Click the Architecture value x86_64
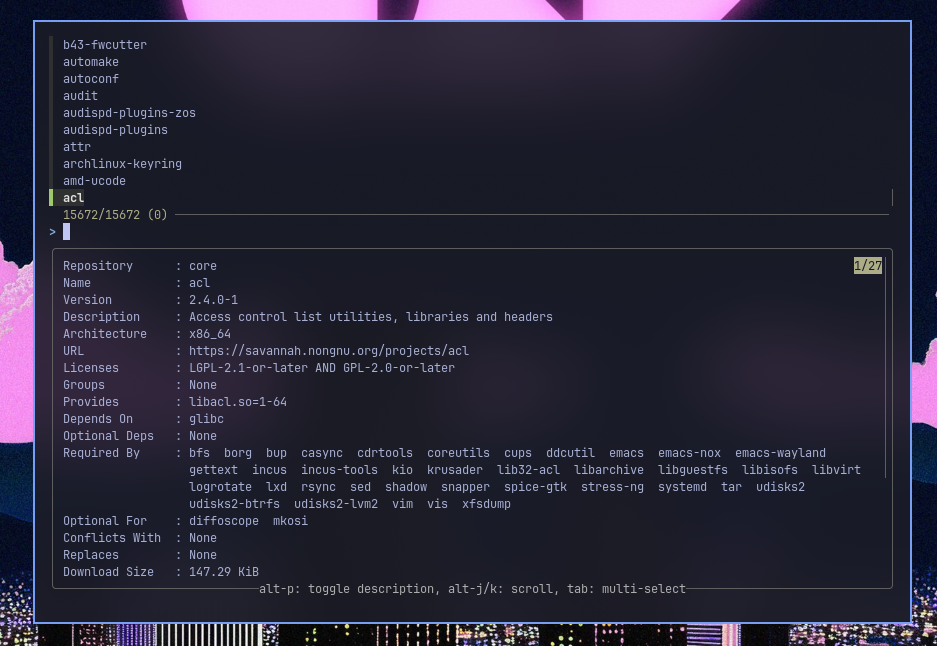This screenshot has height=646, width=937. tap(210, 334)
